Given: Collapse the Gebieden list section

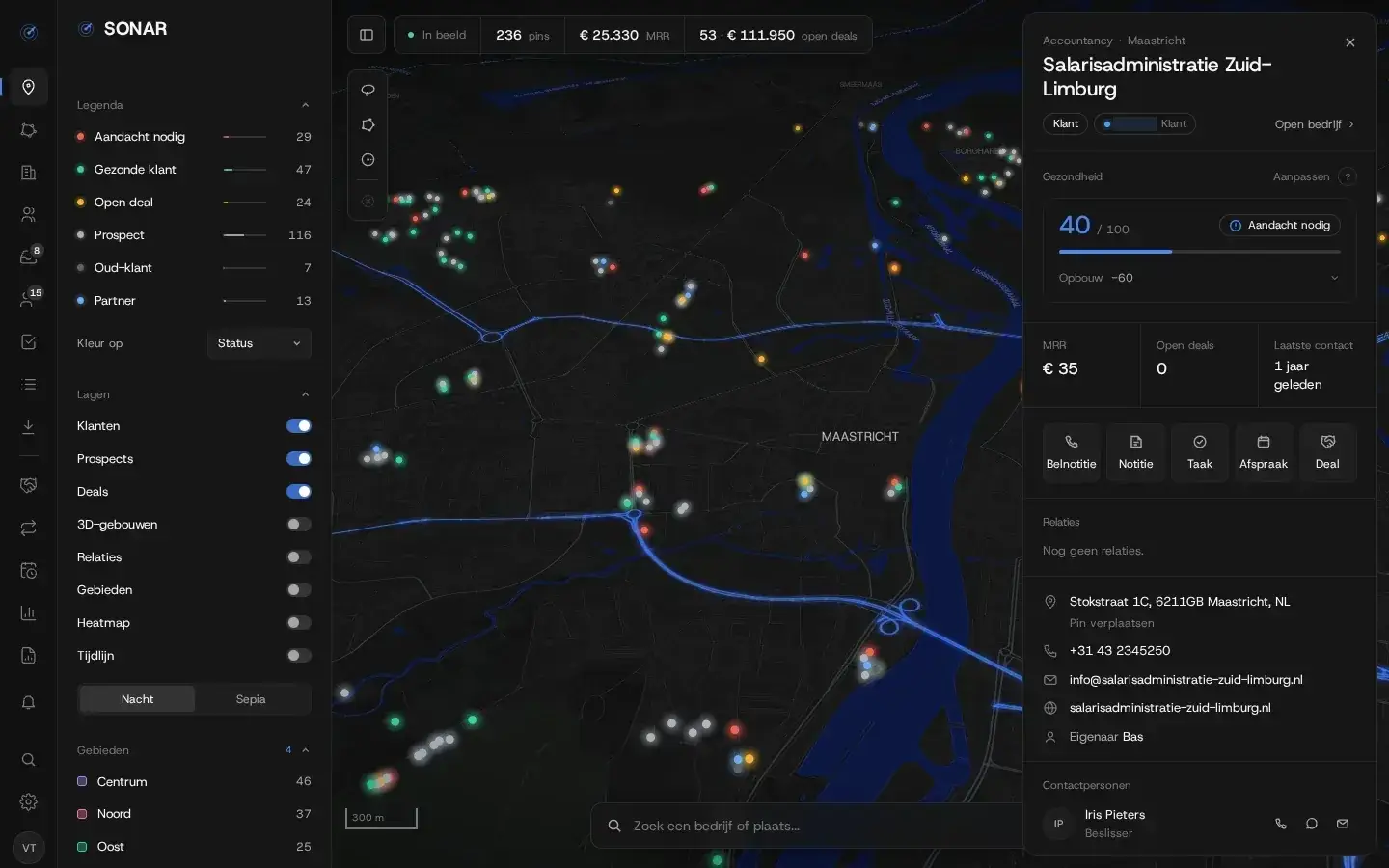Looking at the screenshot, I should [305, 750].
